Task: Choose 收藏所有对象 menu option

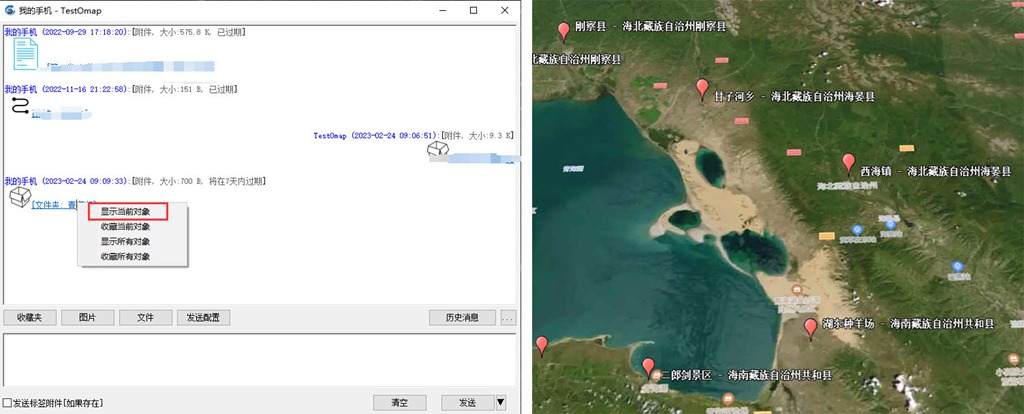Action: tap(126, 256)
